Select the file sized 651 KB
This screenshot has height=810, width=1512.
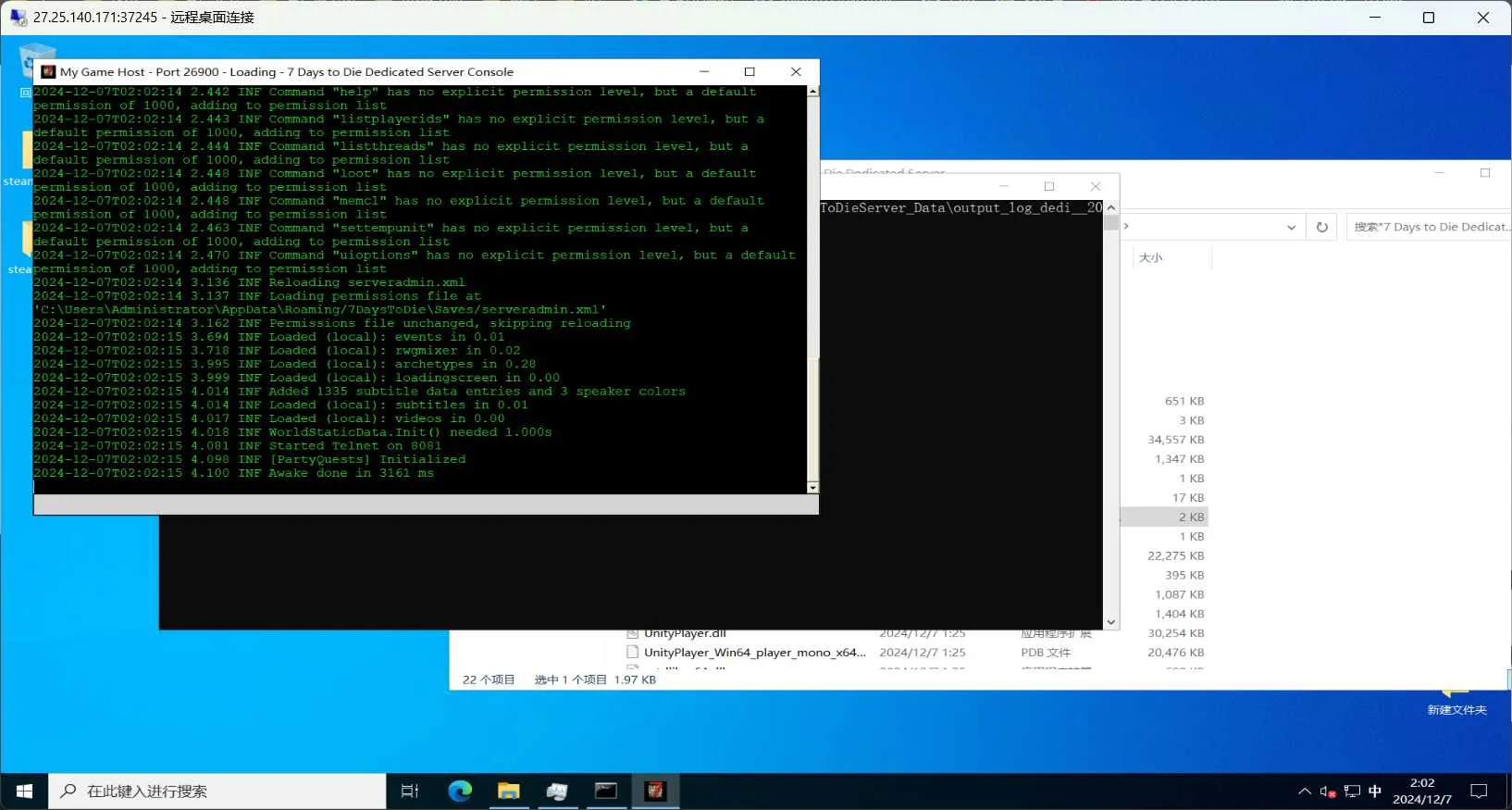pyautogui.click(x=1184, y=401)
